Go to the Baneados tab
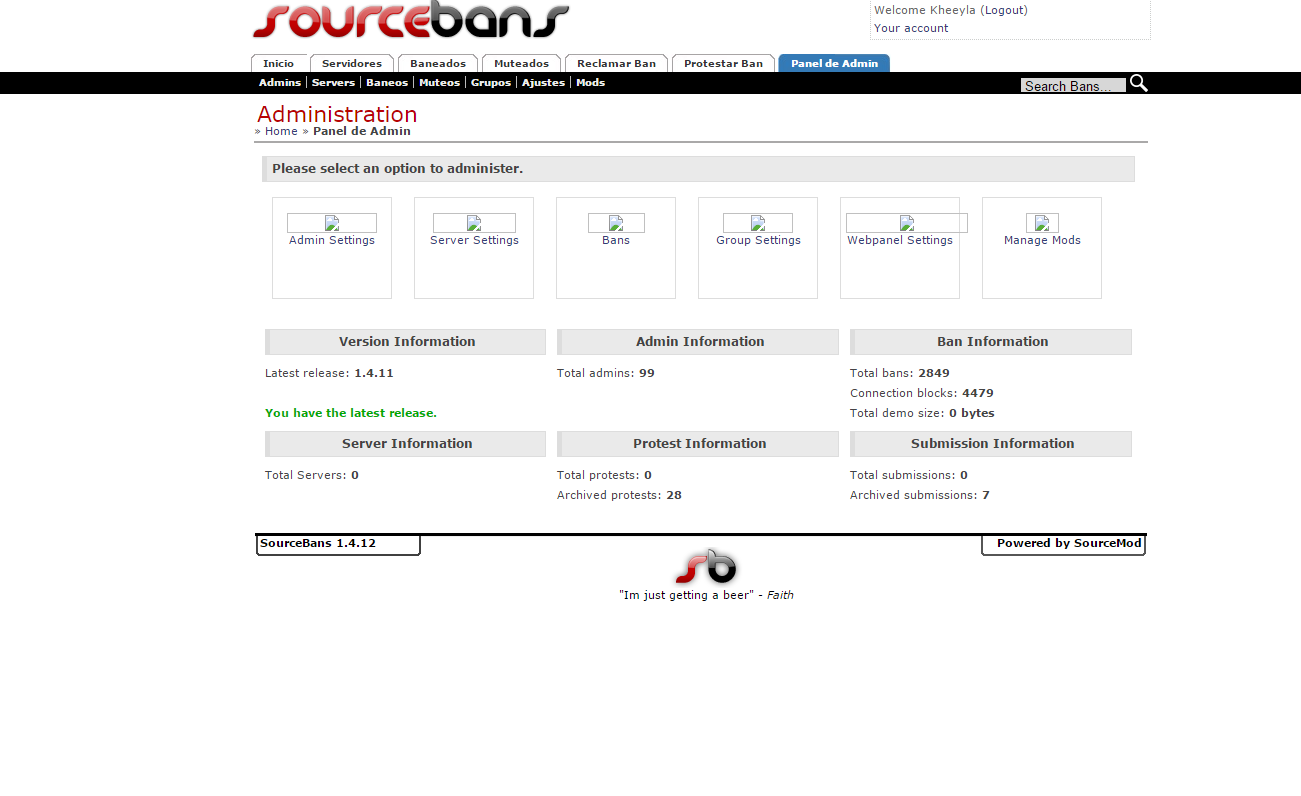 pyautogui.click(x=438, y=63)
